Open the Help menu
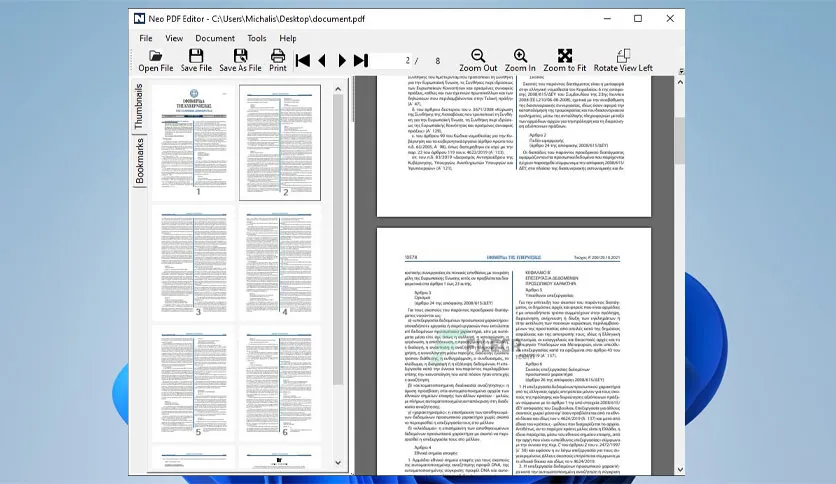The height and width of the screenshot is (484, 836). (x=288, y=38)
